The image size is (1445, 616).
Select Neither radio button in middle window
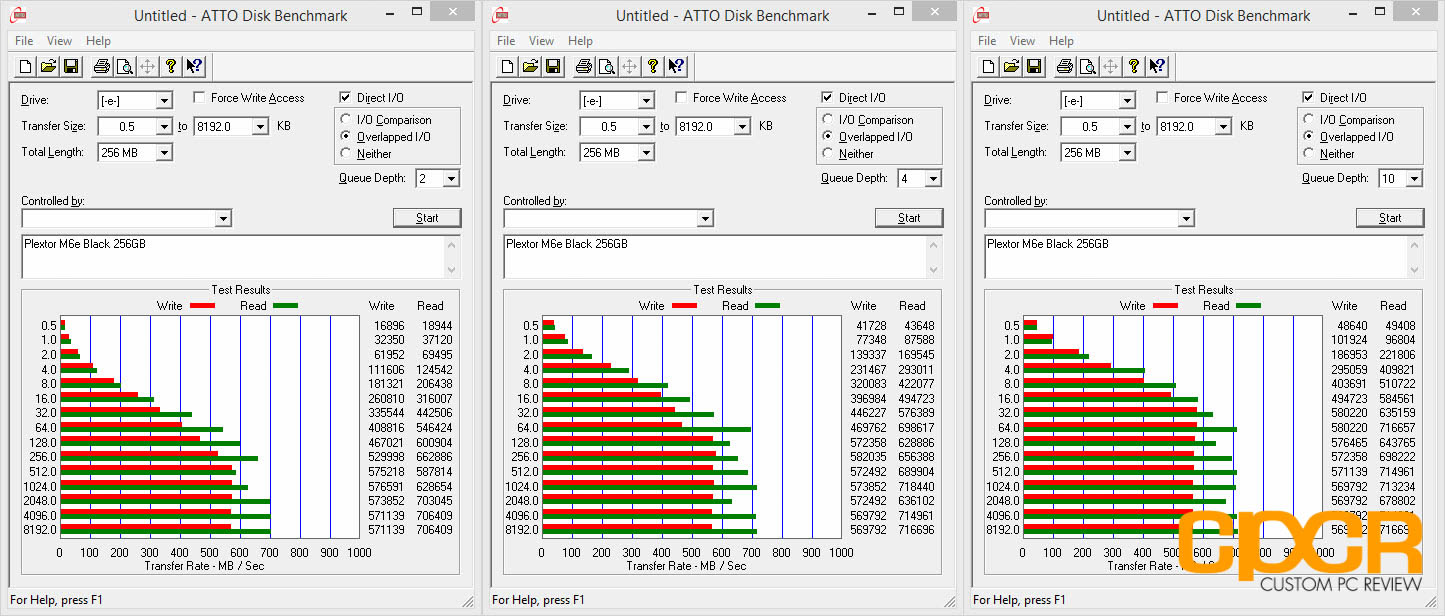tap(829, 154)
